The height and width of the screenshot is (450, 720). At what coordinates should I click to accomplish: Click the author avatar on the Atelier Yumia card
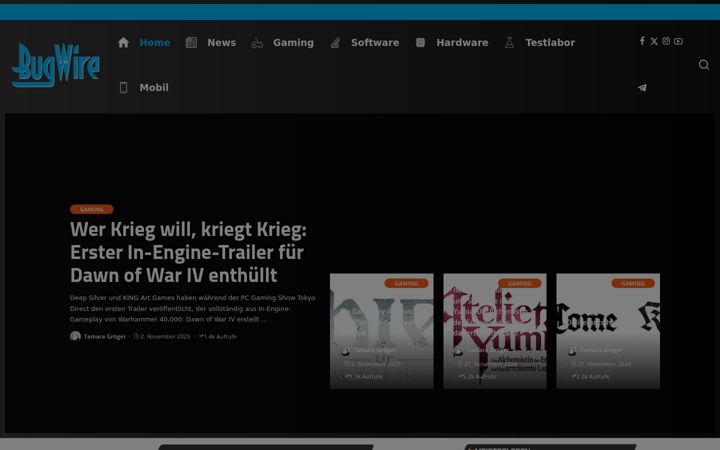pyautogui.click(x=458, y=351)
